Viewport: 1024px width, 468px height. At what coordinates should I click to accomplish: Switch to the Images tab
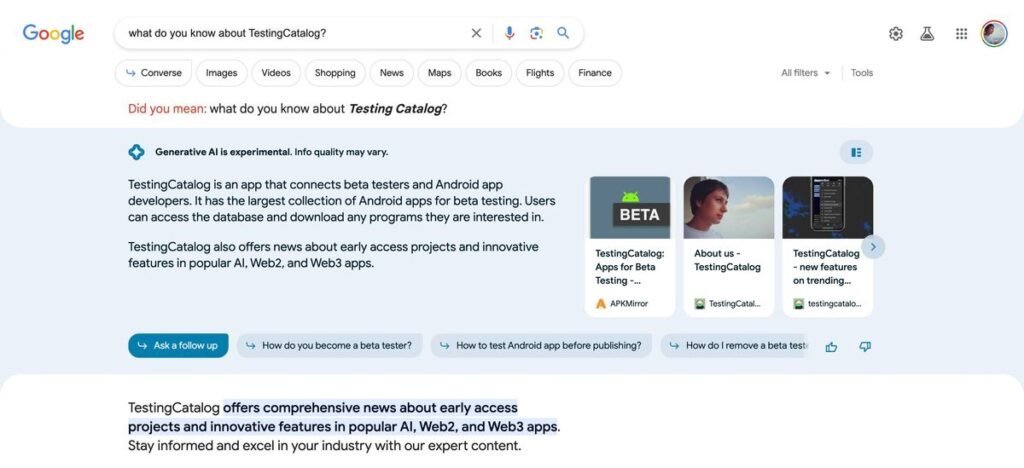coord(221,73)
